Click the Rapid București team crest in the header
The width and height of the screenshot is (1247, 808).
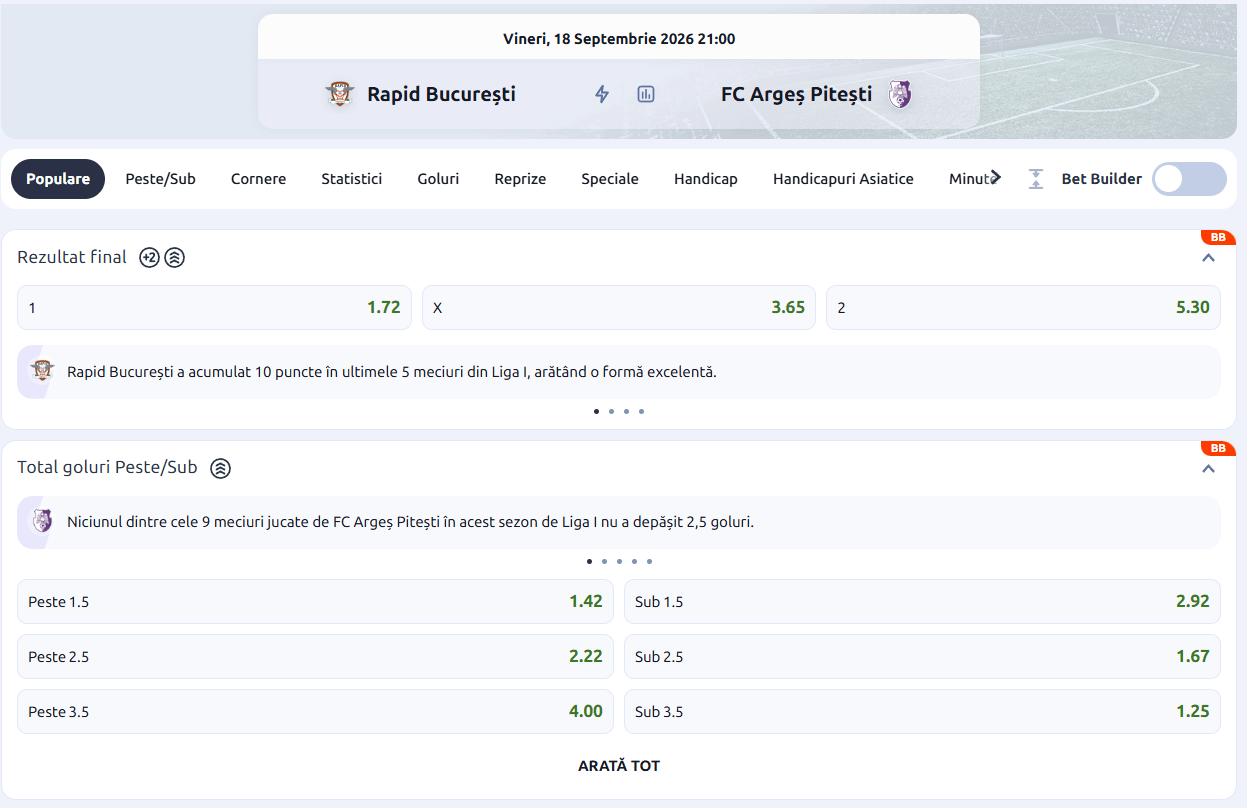tap(341, 94)
